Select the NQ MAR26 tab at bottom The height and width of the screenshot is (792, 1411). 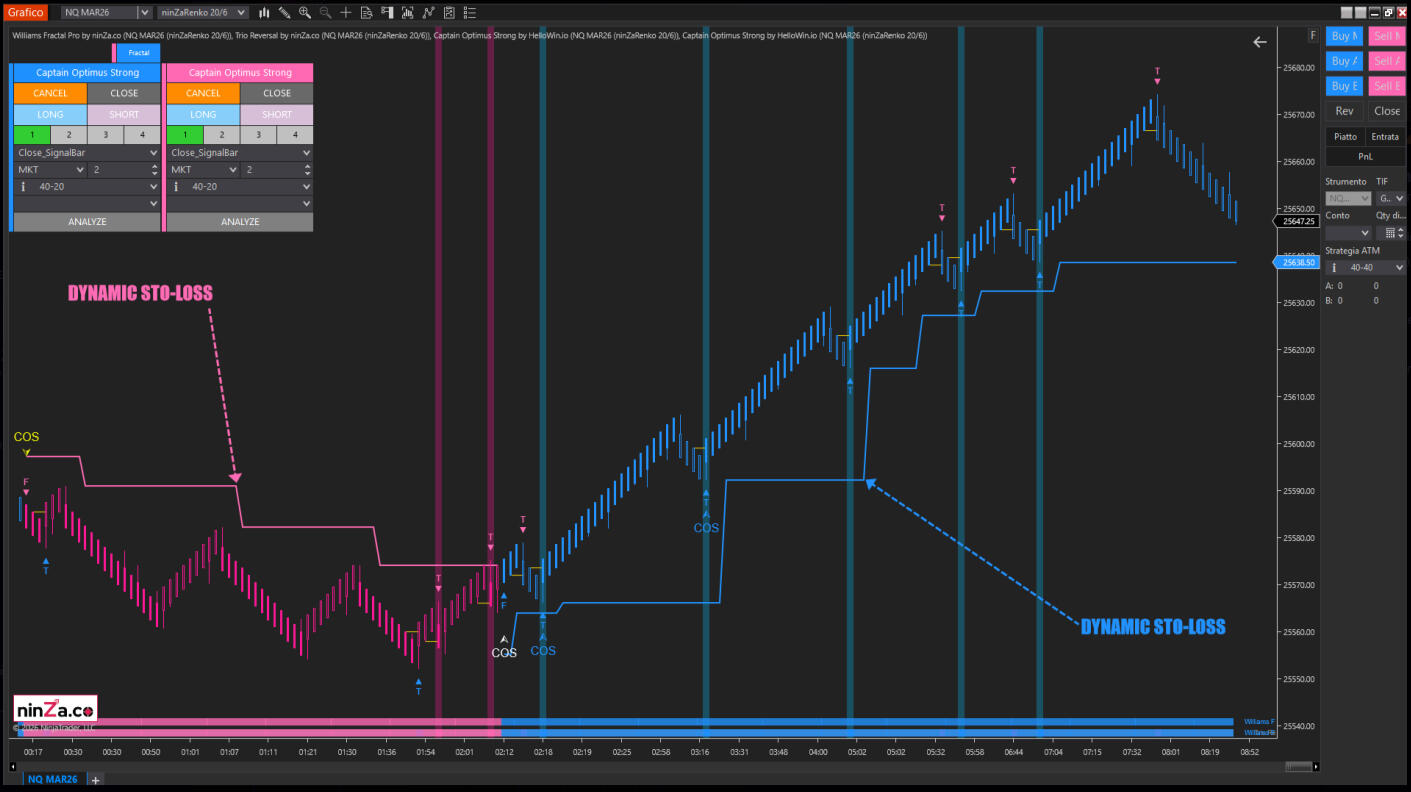(54, 779)
